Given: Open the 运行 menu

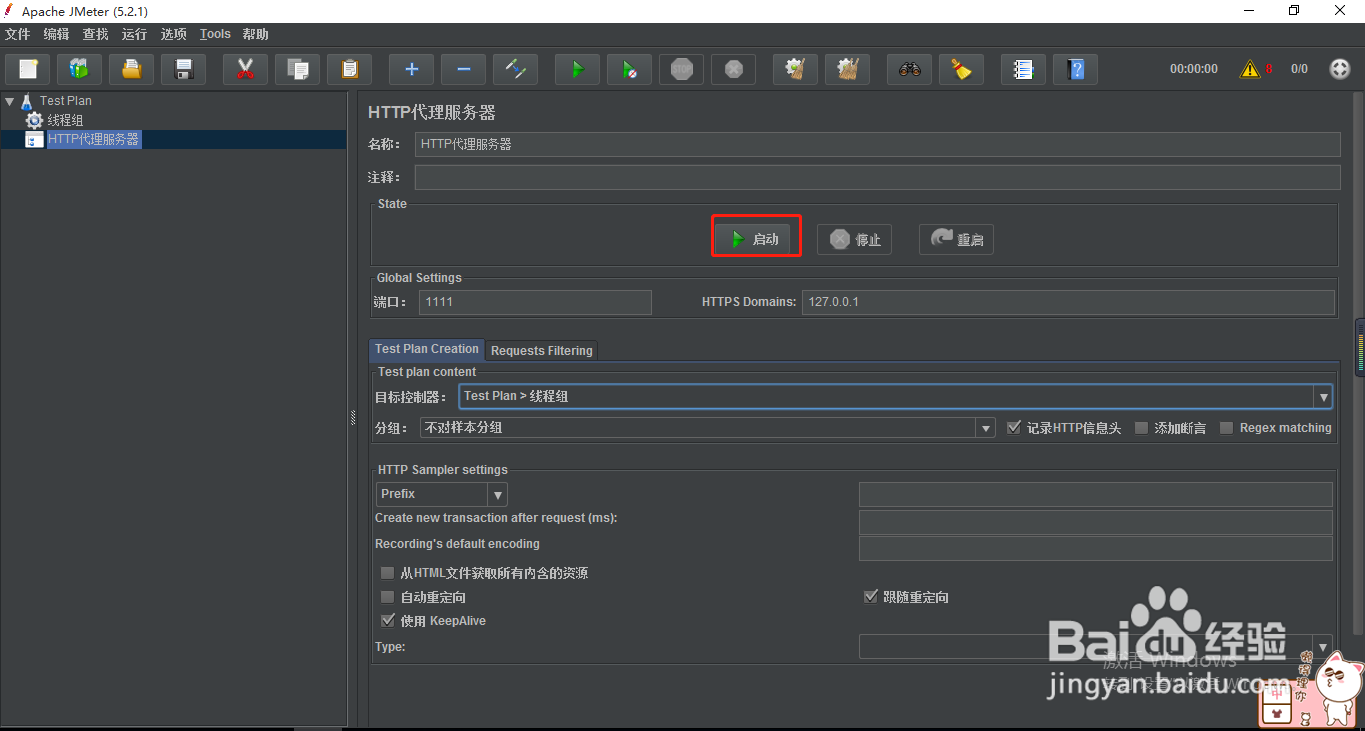Looking at the screenshot, I should [x=135, y=34].
